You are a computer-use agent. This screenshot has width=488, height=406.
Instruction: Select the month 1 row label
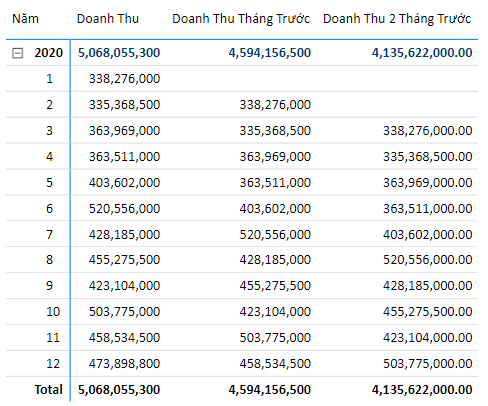click(x=49, y=79)
